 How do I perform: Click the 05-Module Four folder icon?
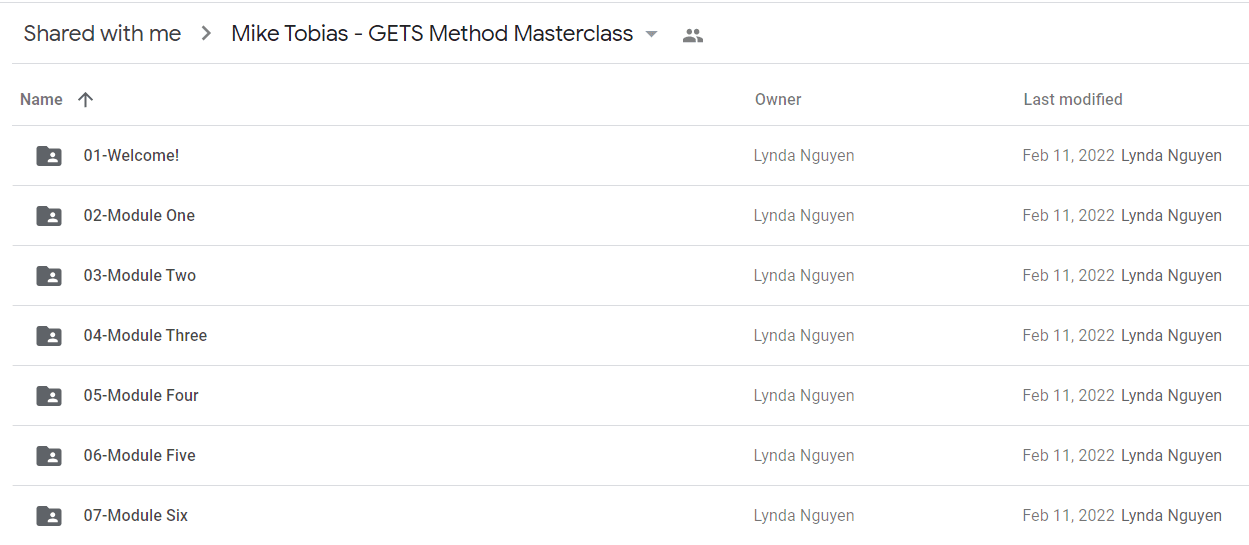49,396
